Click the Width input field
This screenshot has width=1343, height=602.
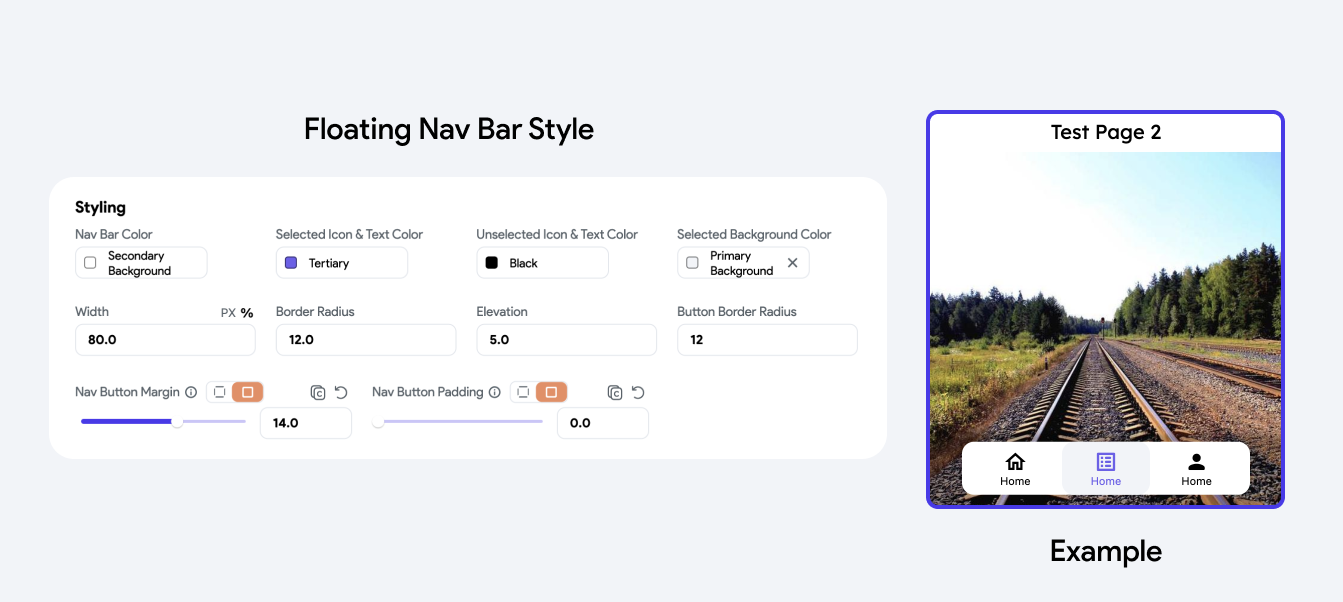[x=165, y=340]
